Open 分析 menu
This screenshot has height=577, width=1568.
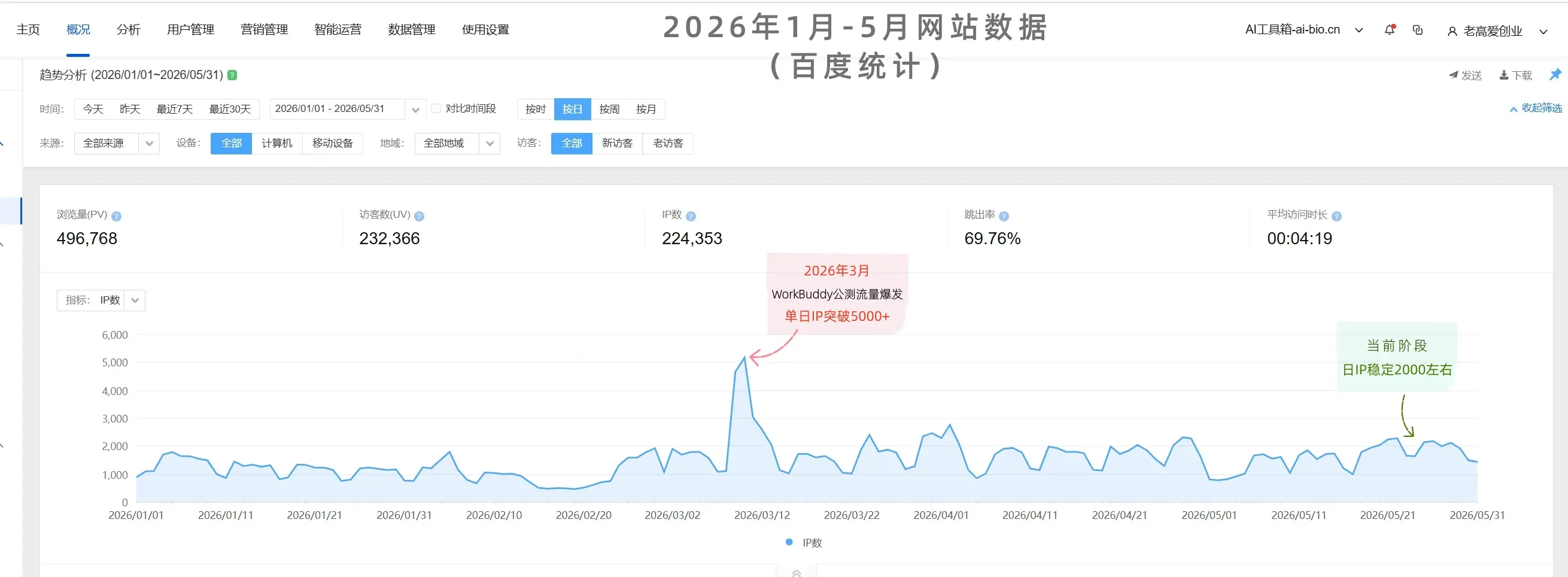pos(129,29)
